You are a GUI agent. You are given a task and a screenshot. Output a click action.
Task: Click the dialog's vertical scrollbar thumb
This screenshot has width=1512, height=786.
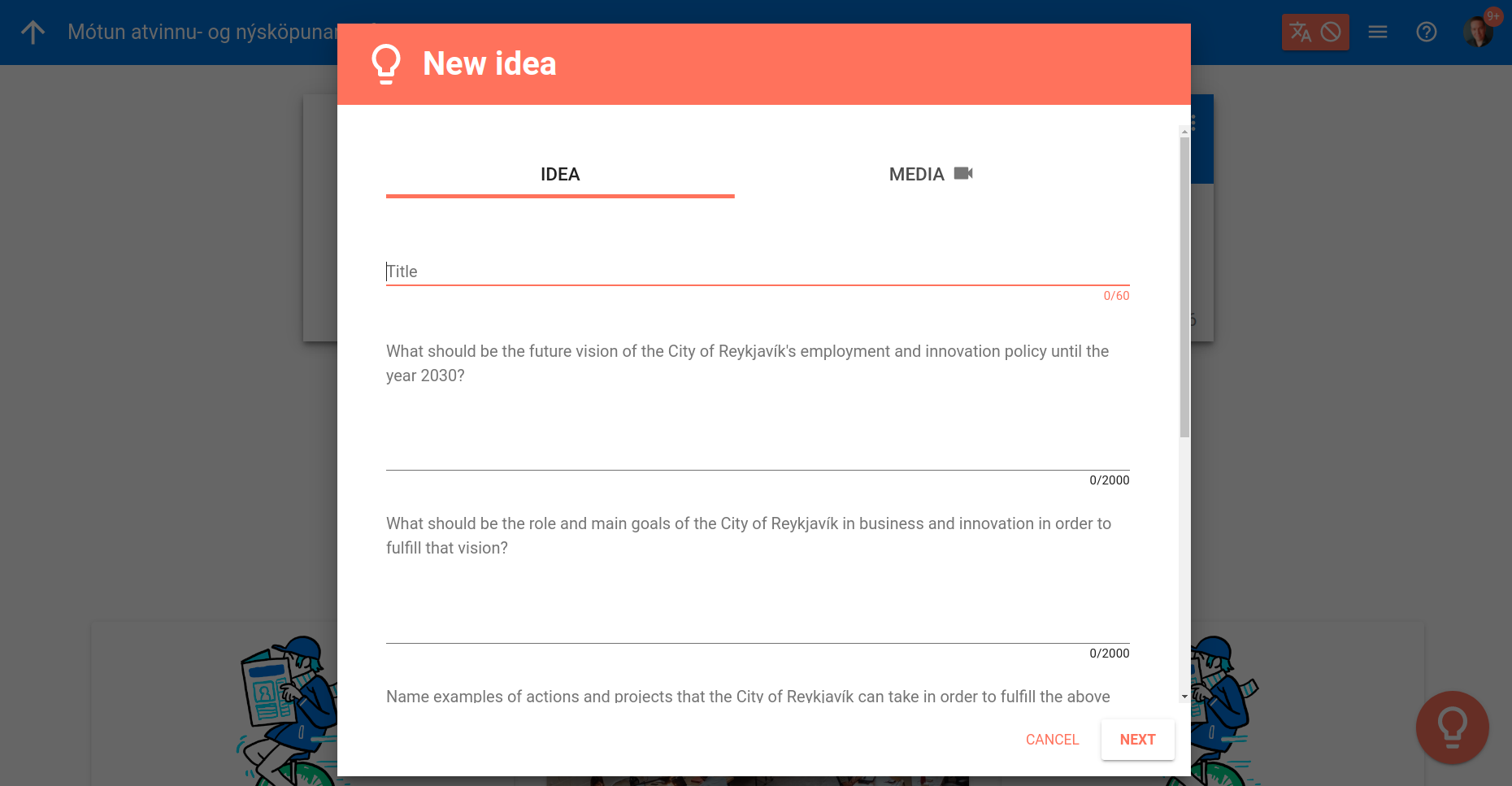click(x=1184, y=284)
